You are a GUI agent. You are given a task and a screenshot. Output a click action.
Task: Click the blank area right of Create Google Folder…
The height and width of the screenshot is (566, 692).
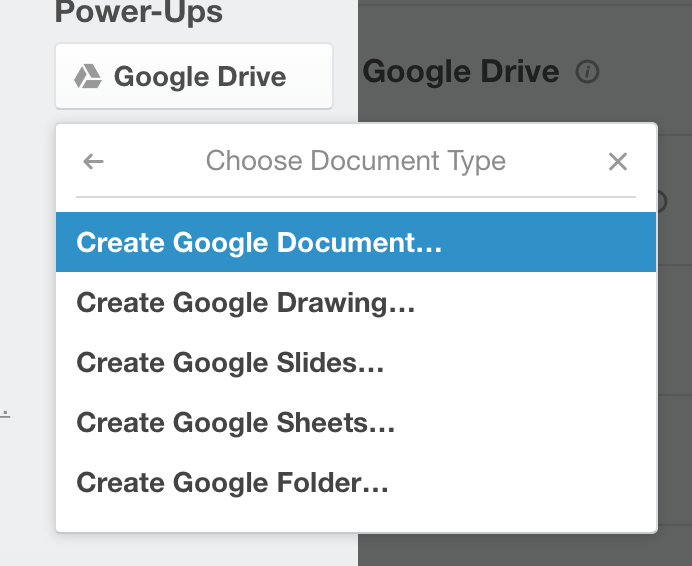521,483
